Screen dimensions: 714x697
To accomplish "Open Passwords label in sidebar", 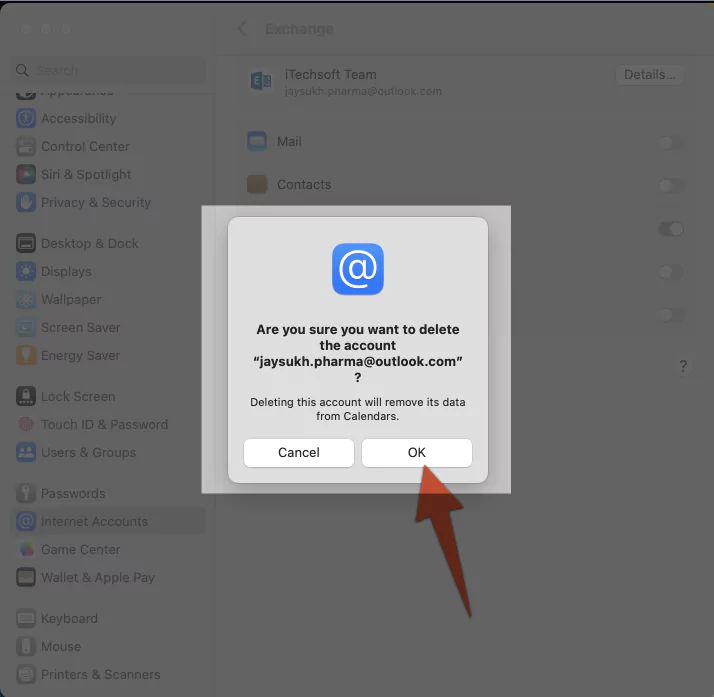I will [73, 493].
